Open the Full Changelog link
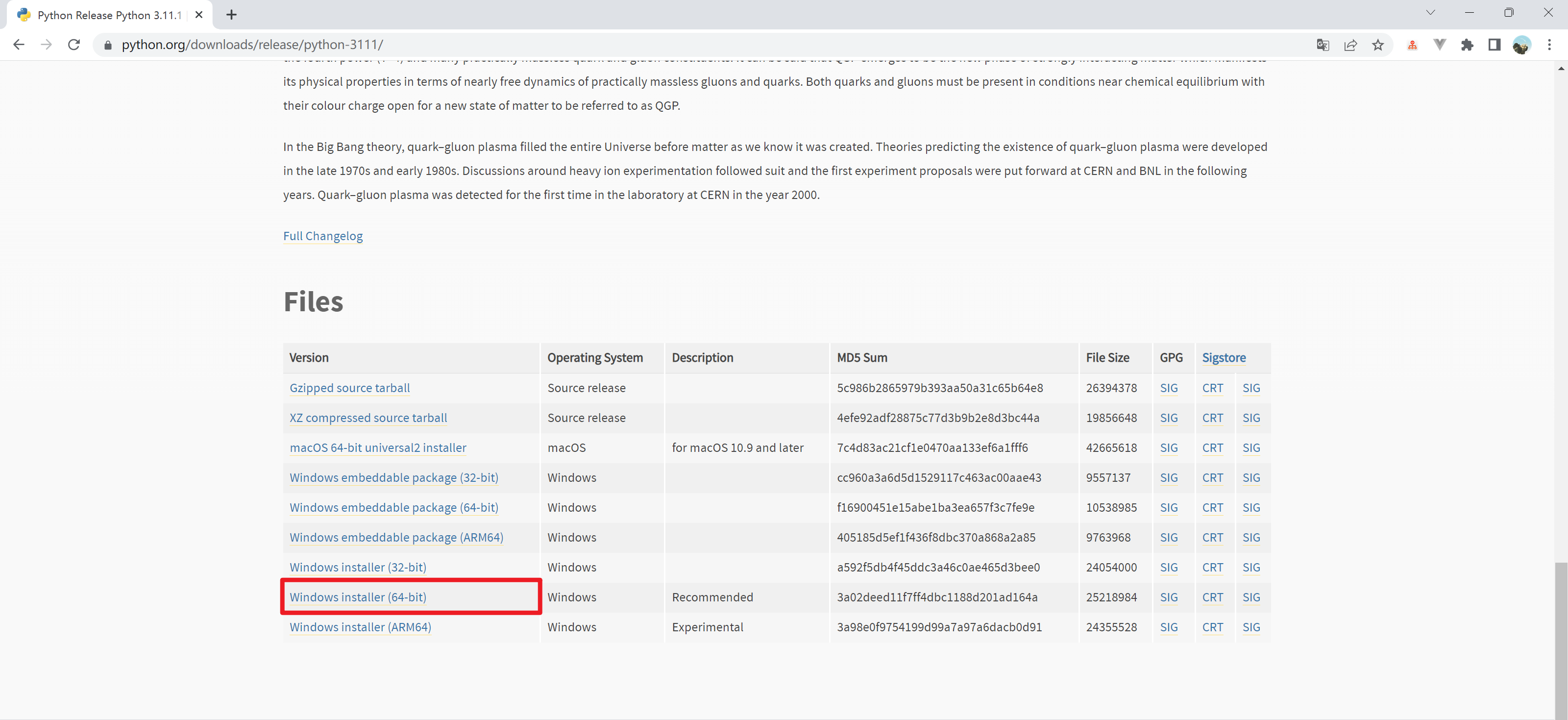The height and width of the screenshot is (720, 1568). click(322, 236)
